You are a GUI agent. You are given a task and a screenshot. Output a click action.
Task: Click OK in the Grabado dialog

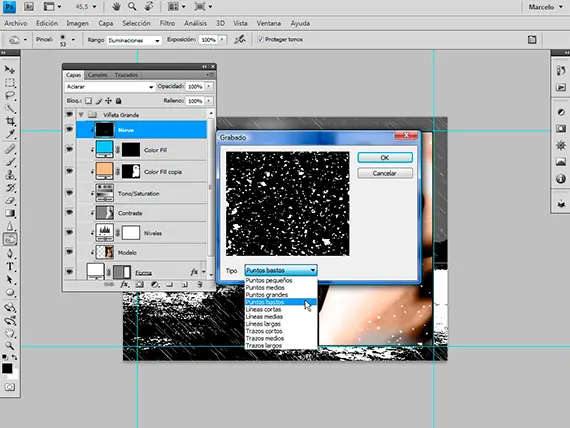[x=385, y=157]
